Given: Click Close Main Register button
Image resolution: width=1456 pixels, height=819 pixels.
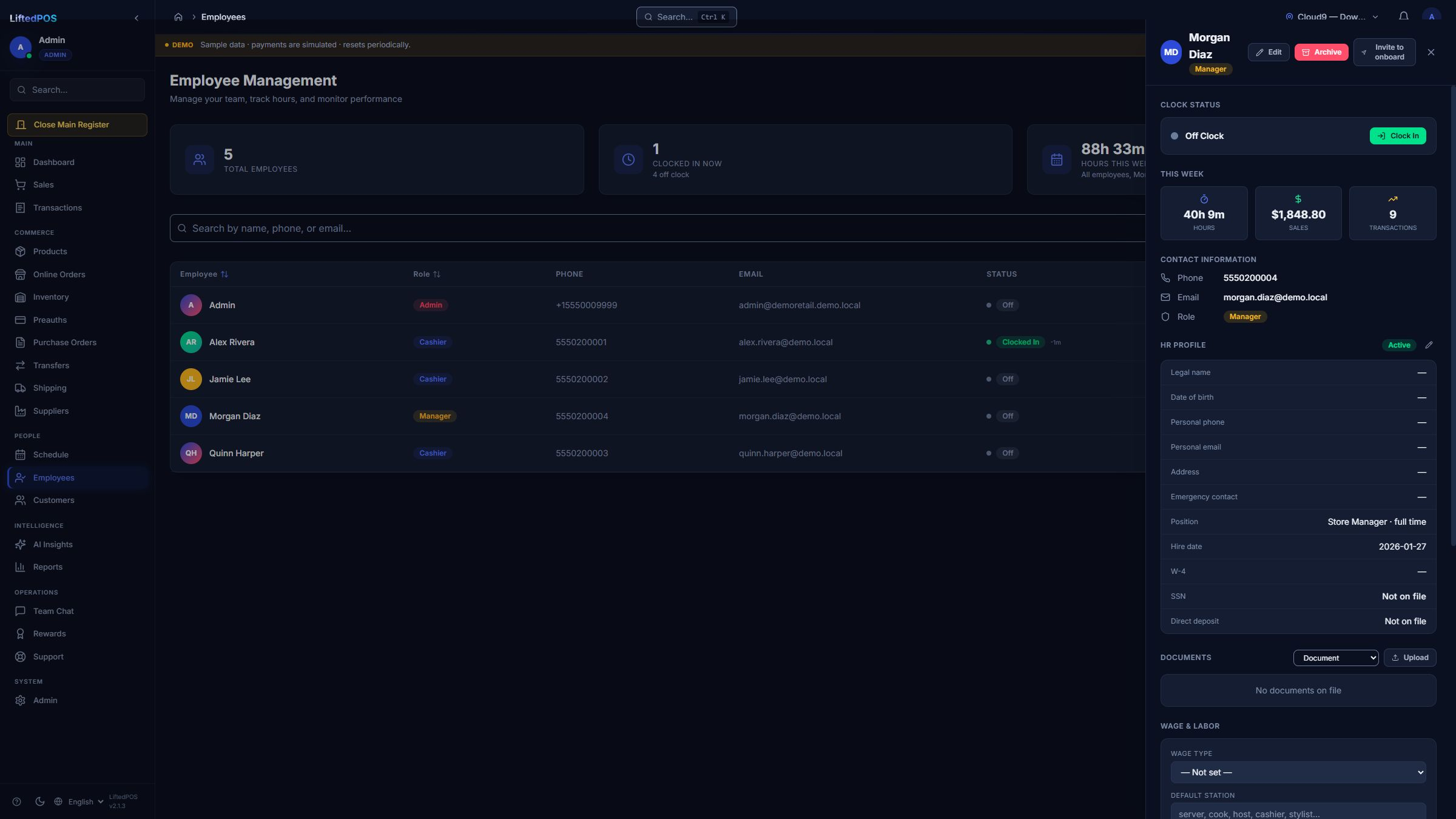Looking at the screenshot, I should (x=77, y=125).
